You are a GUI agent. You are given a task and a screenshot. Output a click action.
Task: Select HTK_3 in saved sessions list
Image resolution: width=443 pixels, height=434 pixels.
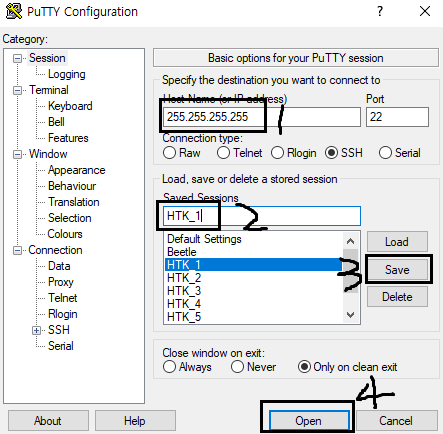tap(253, 291)
